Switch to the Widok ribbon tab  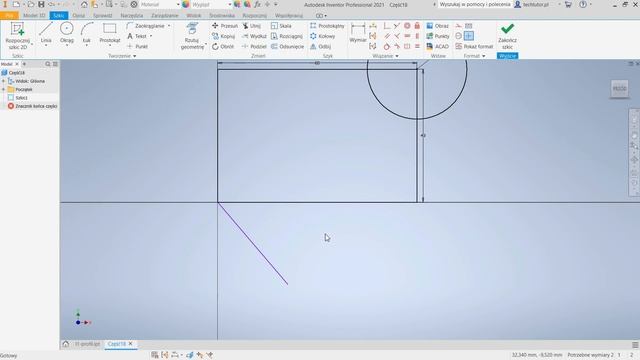pos(193,16)
